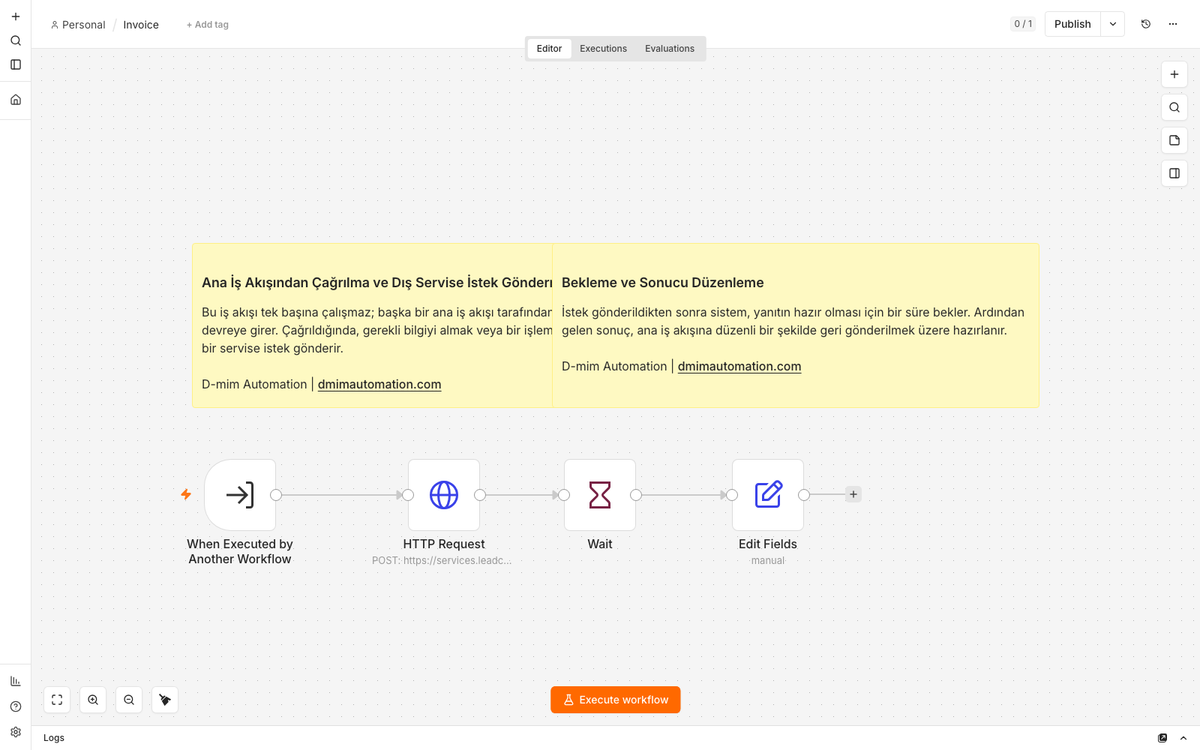Image resolution: width=1200 pixels, height=750 pixels.
Task: Click the Wait node output connector
Action: 636,495
